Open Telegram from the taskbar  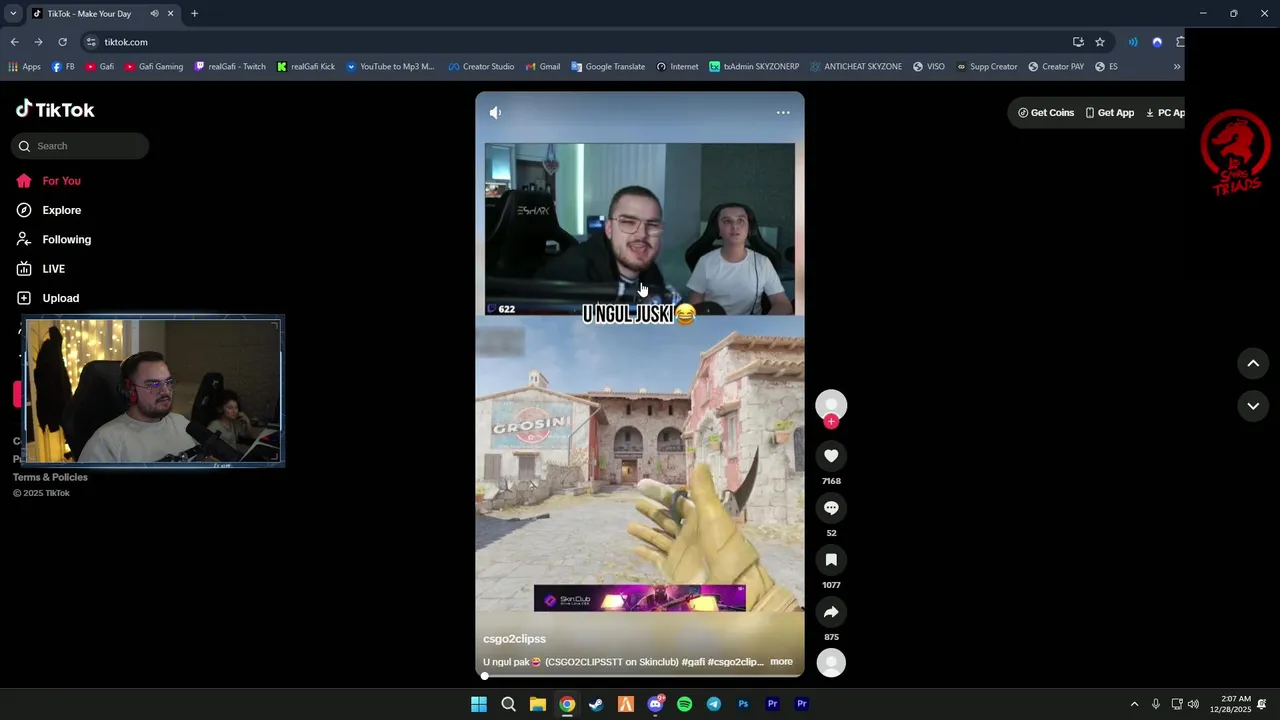[x=713, y=704]
